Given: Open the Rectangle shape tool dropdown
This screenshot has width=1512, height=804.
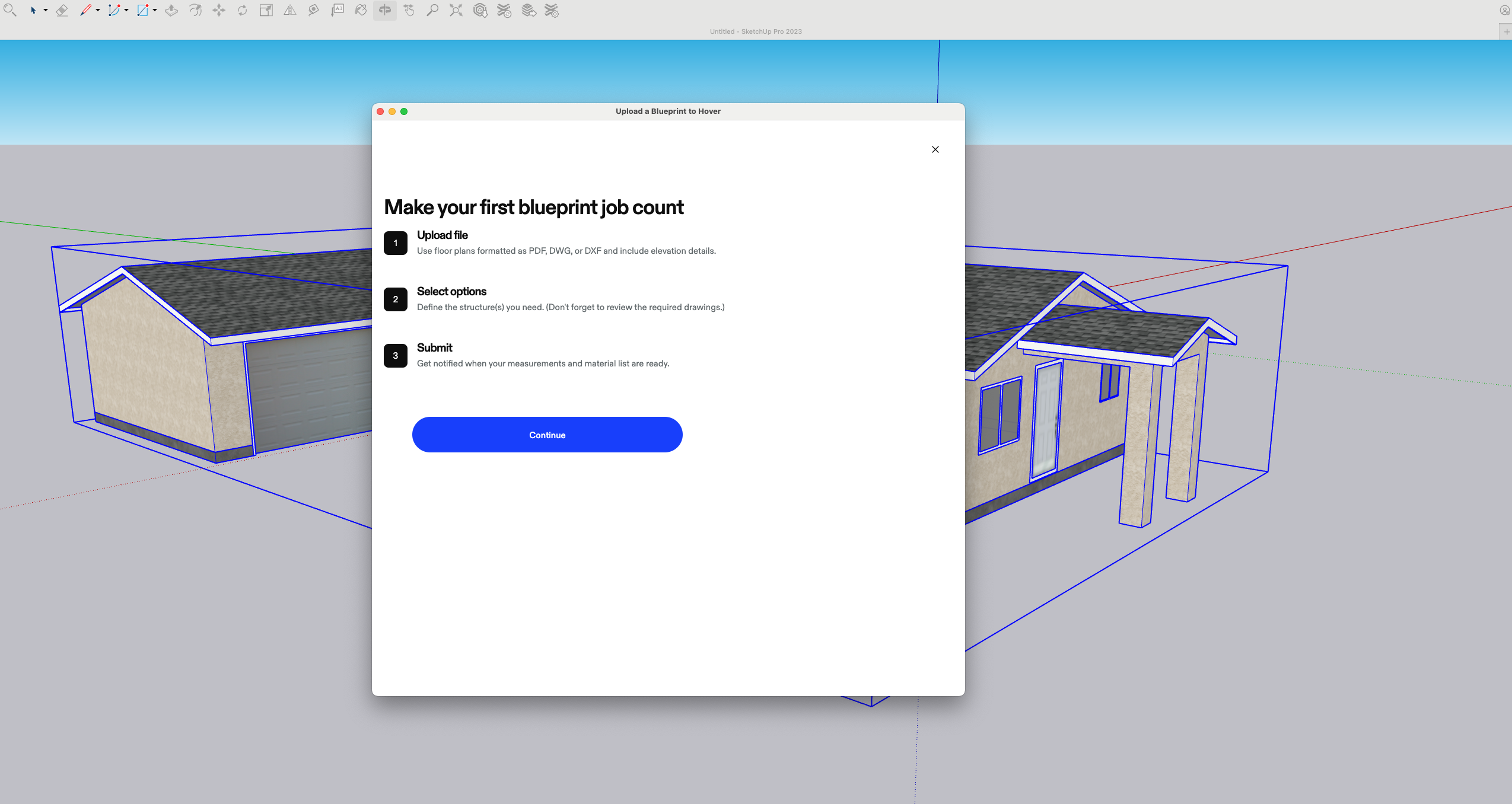Looking at the screenshot, I should tap(155, 10).
